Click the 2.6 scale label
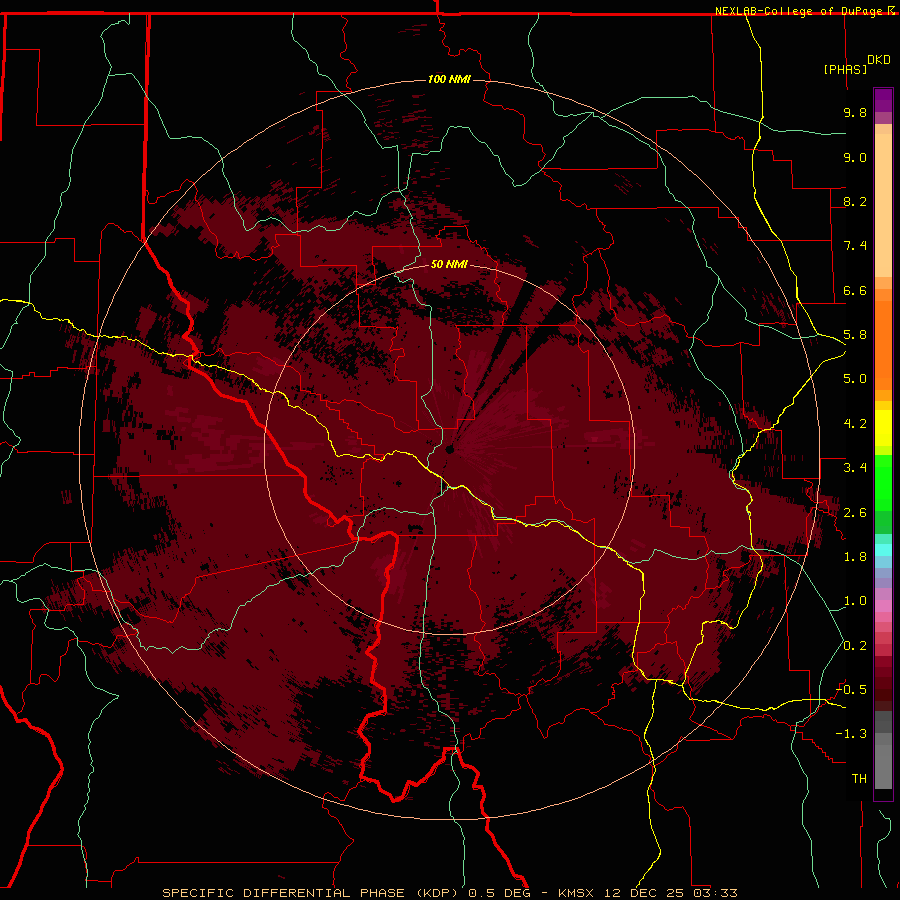 click(855, 513)
